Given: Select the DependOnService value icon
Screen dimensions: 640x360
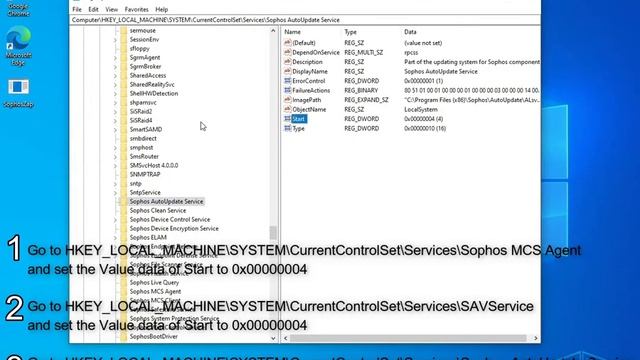Looking at the screenshot, I should 287,52.
